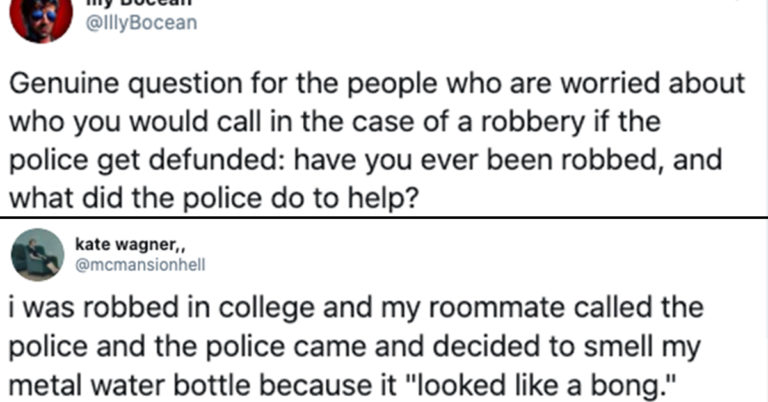Click the divider line between tweets
The height and width of the screenshot is (402, 768).
(x=384, y=216)
